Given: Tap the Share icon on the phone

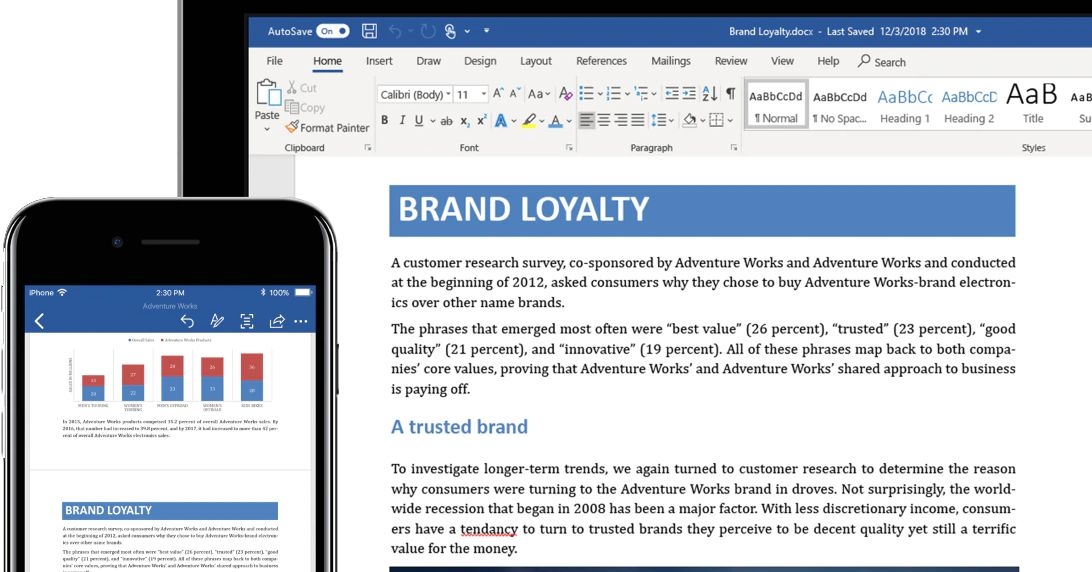Looking at the screenshot, I should [277, 321].
